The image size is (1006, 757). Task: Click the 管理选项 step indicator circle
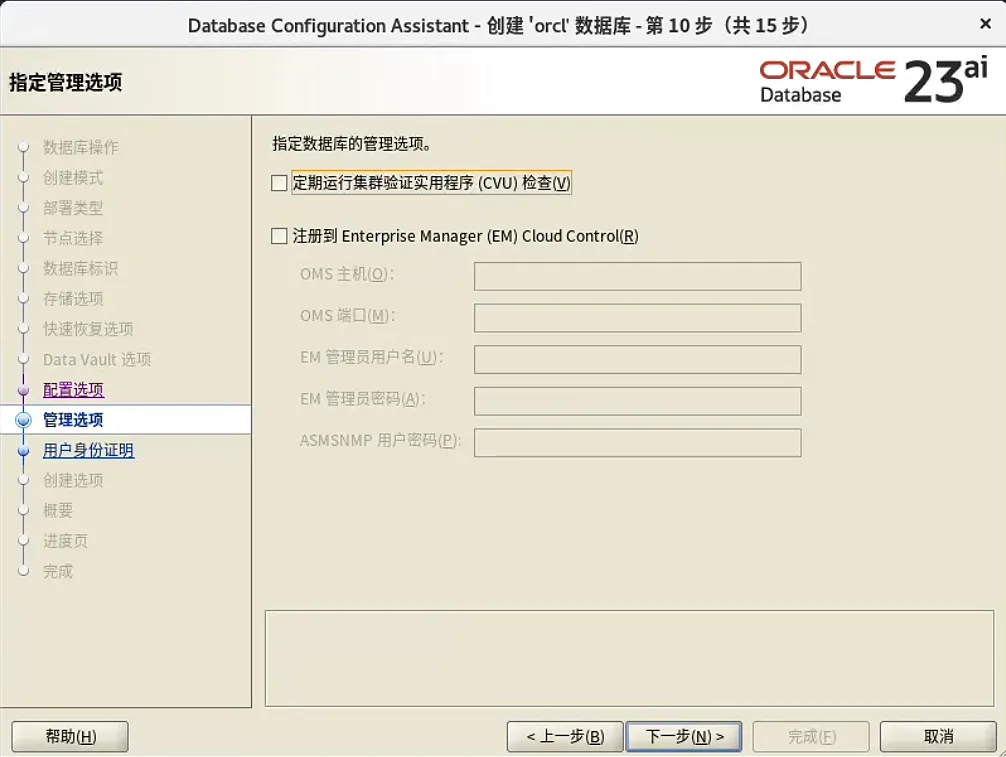(23, 419)
